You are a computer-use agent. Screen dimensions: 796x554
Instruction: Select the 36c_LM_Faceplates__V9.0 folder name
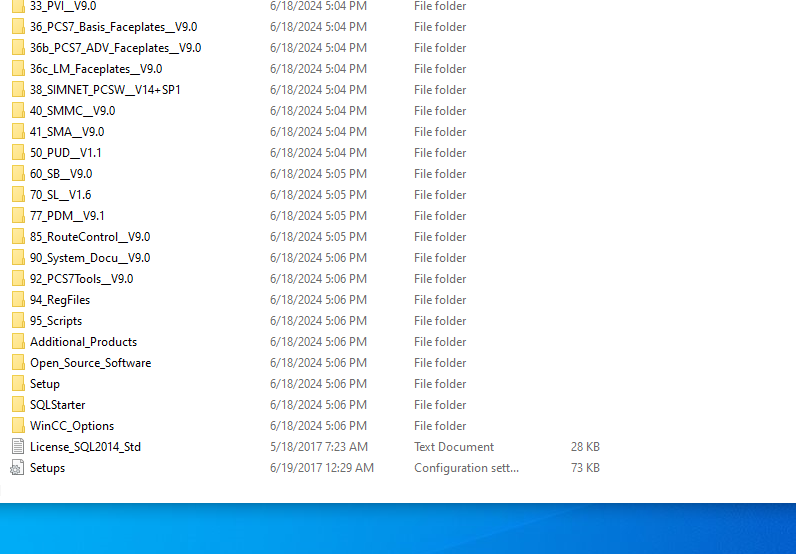pos(96,69)
